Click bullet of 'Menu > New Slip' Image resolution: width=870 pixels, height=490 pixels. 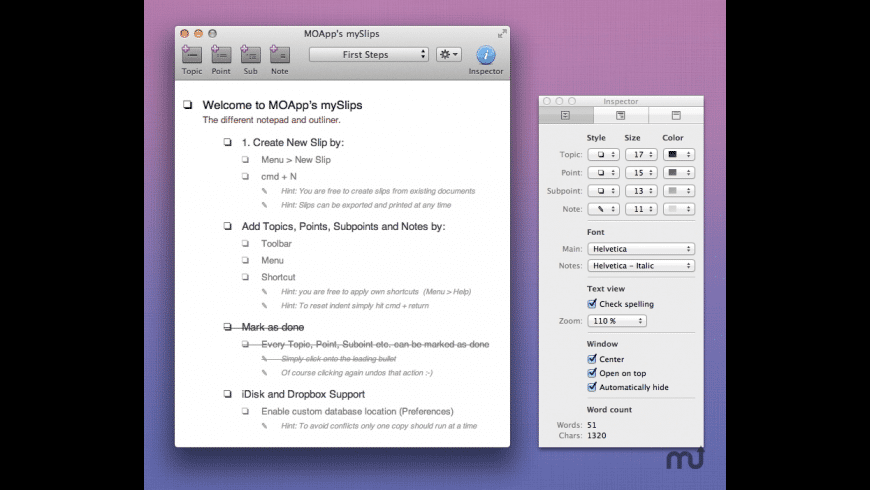pos(245,159)
